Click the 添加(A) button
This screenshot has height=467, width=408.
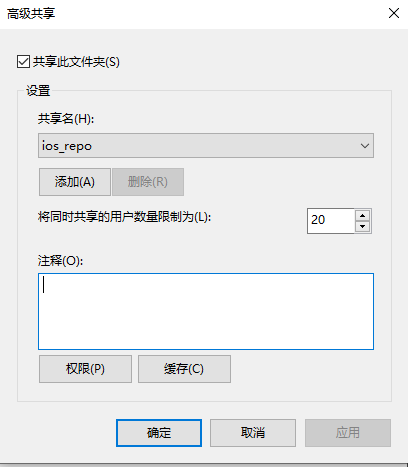tap(75, 182)
